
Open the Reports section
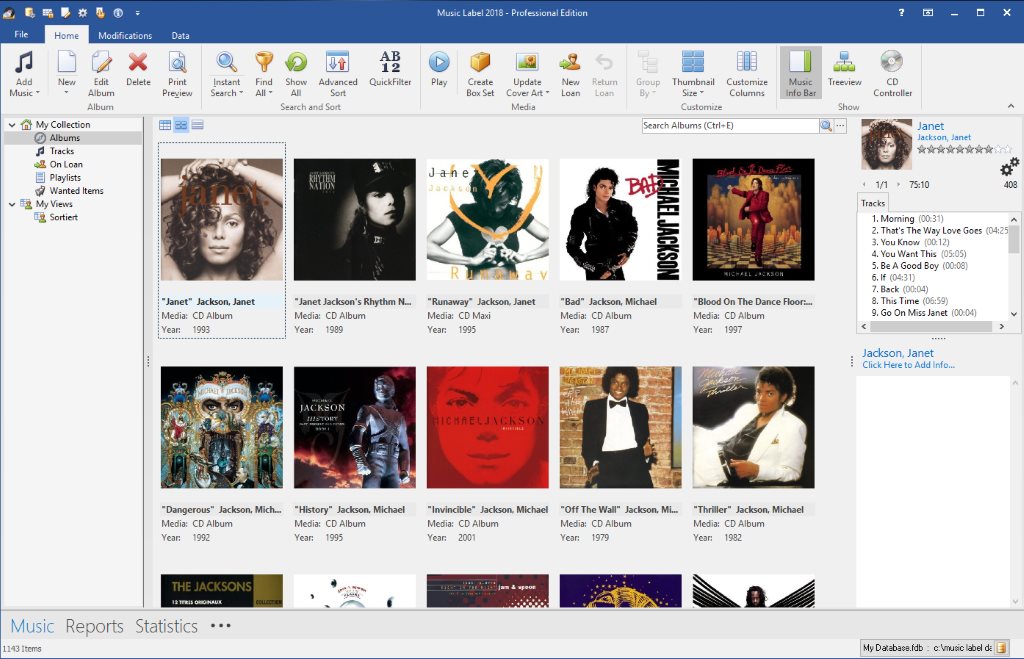tap(94, 626)
